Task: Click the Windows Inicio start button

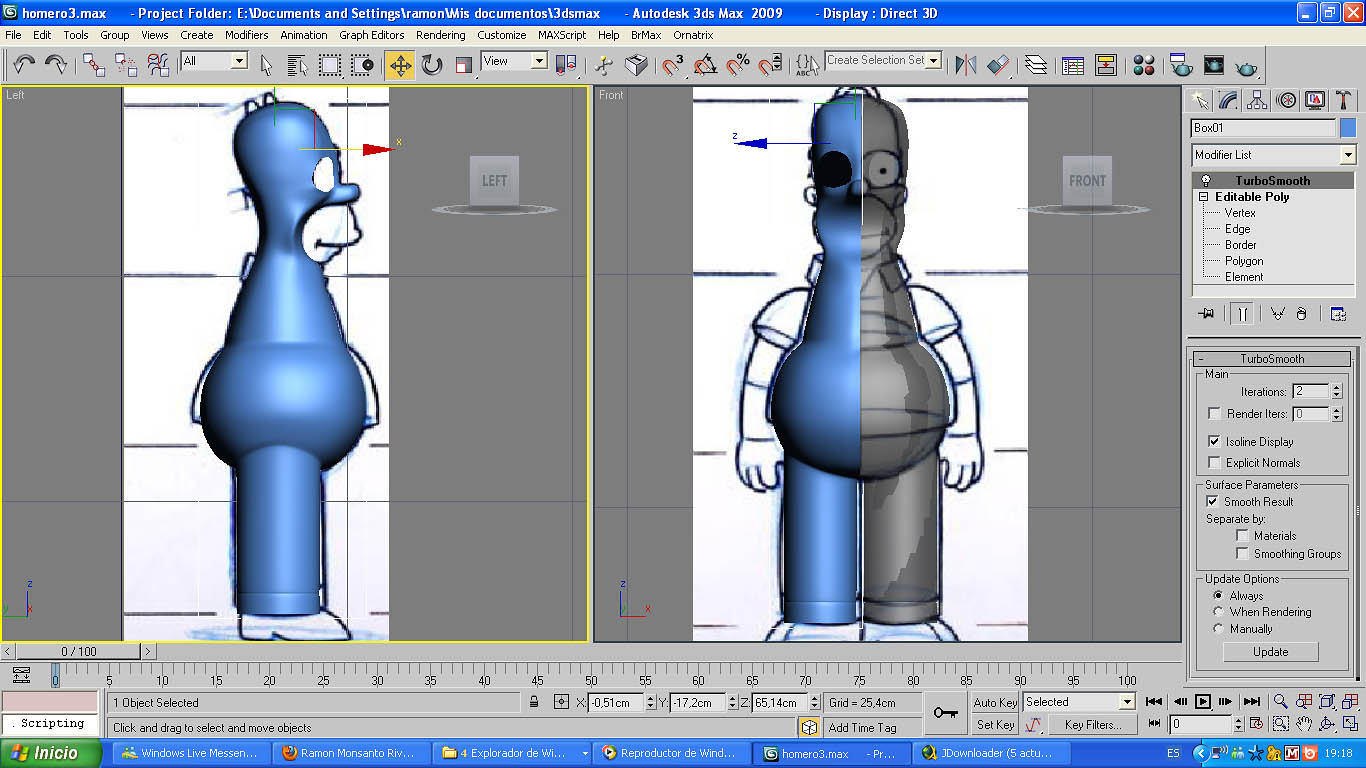Action: 51,753
